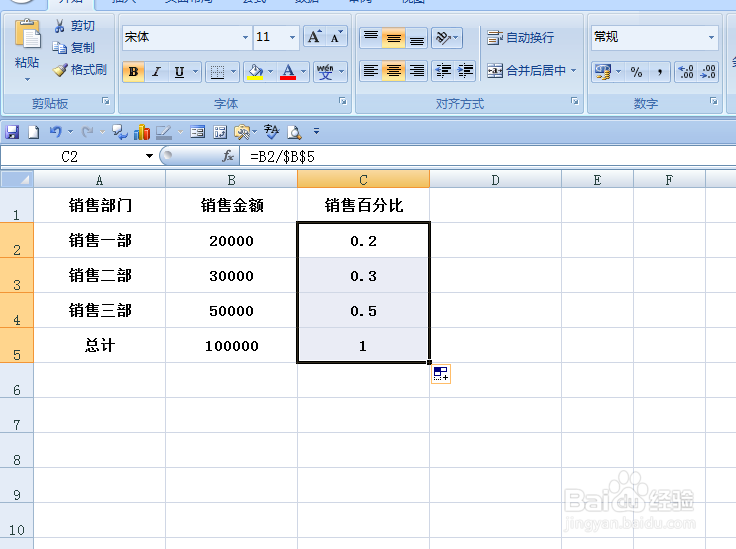Toggle Italic formatting
The height and width of the screenshot is (549, 736).
(156, 72)
